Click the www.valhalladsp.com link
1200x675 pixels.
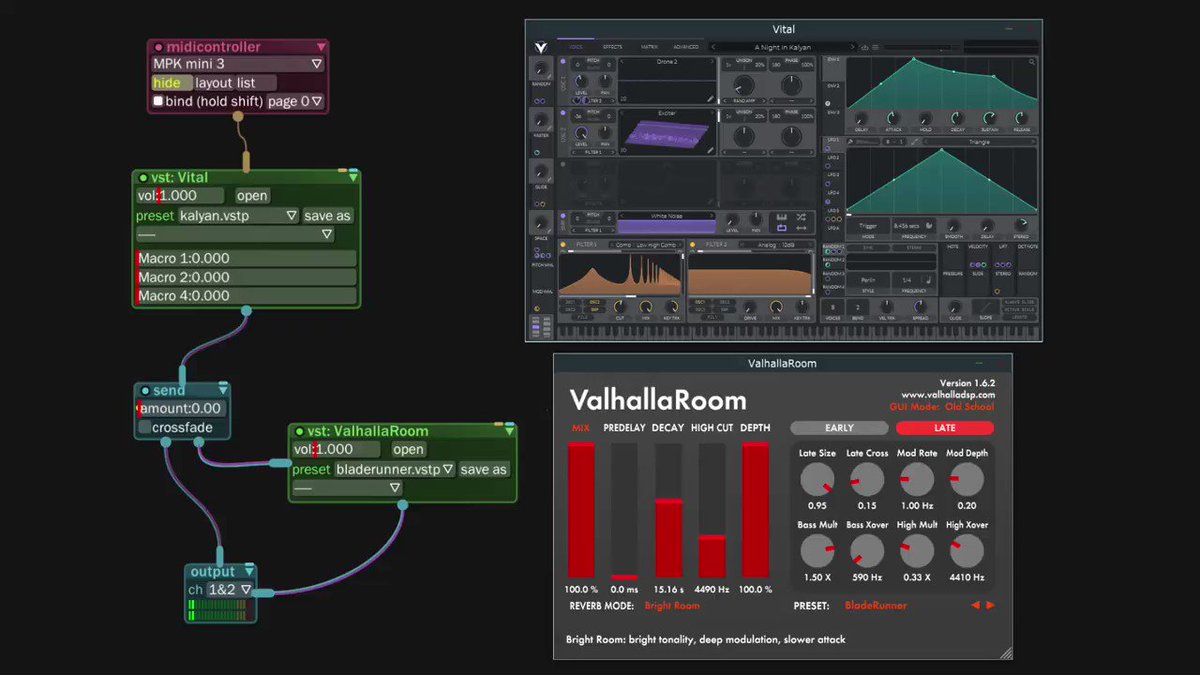click(948, 395)
